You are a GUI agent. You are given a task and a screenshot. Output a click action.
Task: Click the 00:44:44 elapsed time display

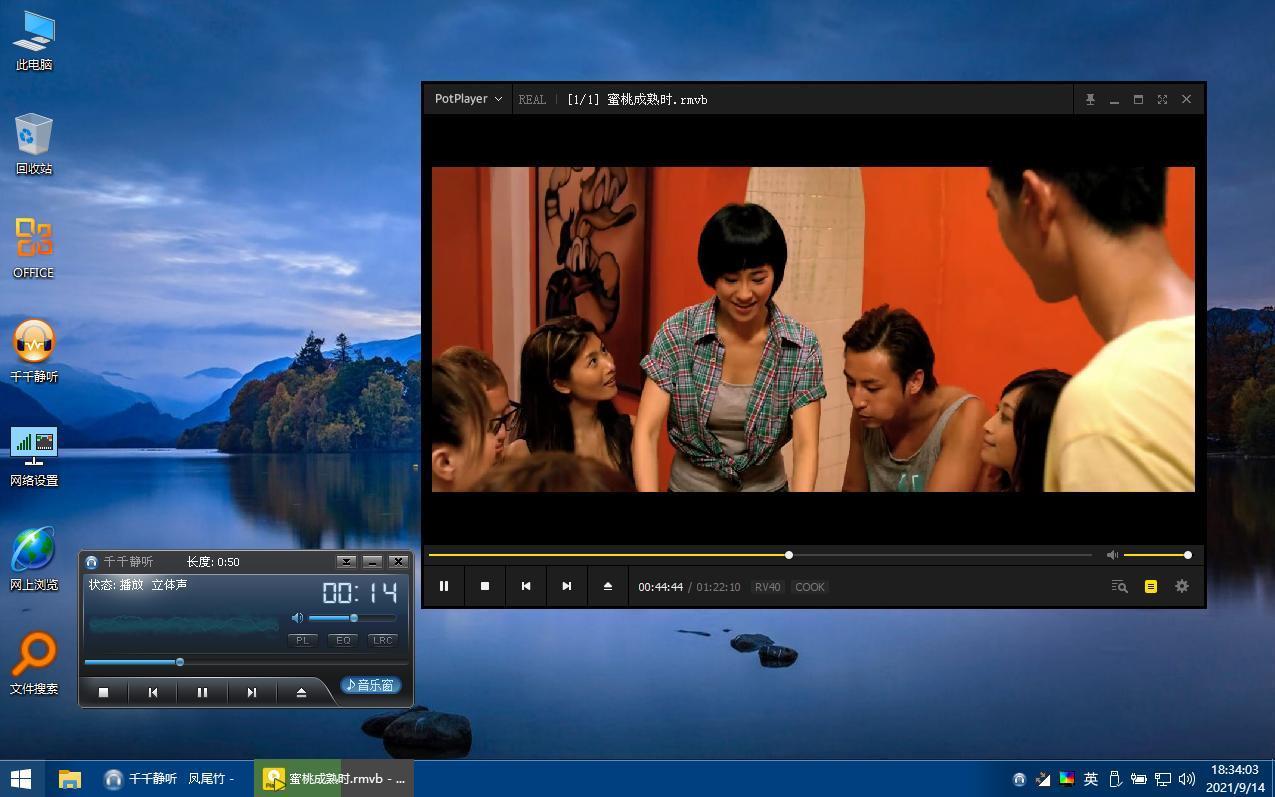(661, 587)
